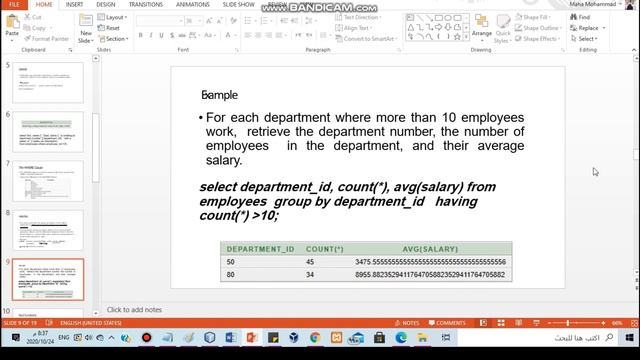Screen dimensions: 640x360
Task: Open the Select menu in Editing
Action: pos(584,39)
